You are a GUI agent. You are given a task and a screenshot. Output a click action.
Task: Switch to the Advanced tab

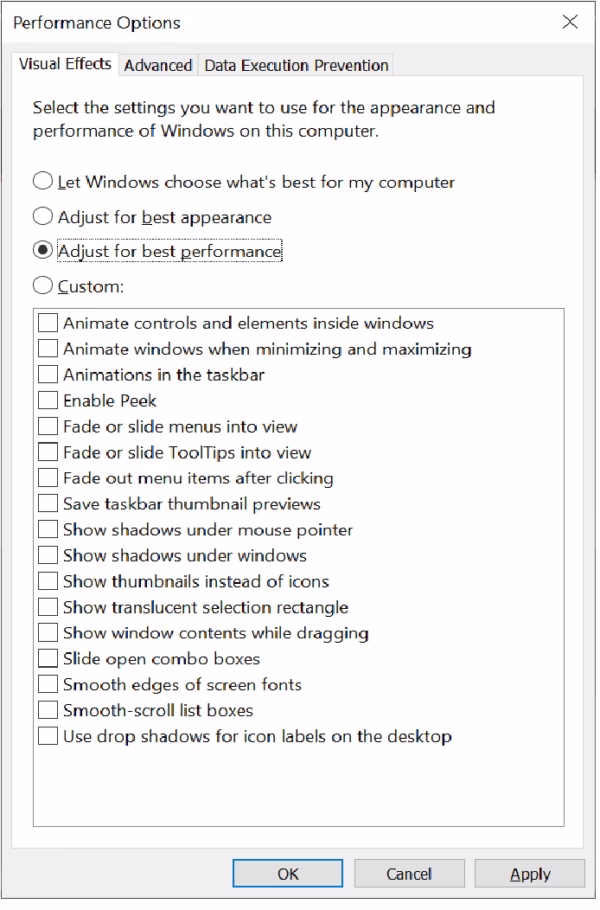point(158,65)
